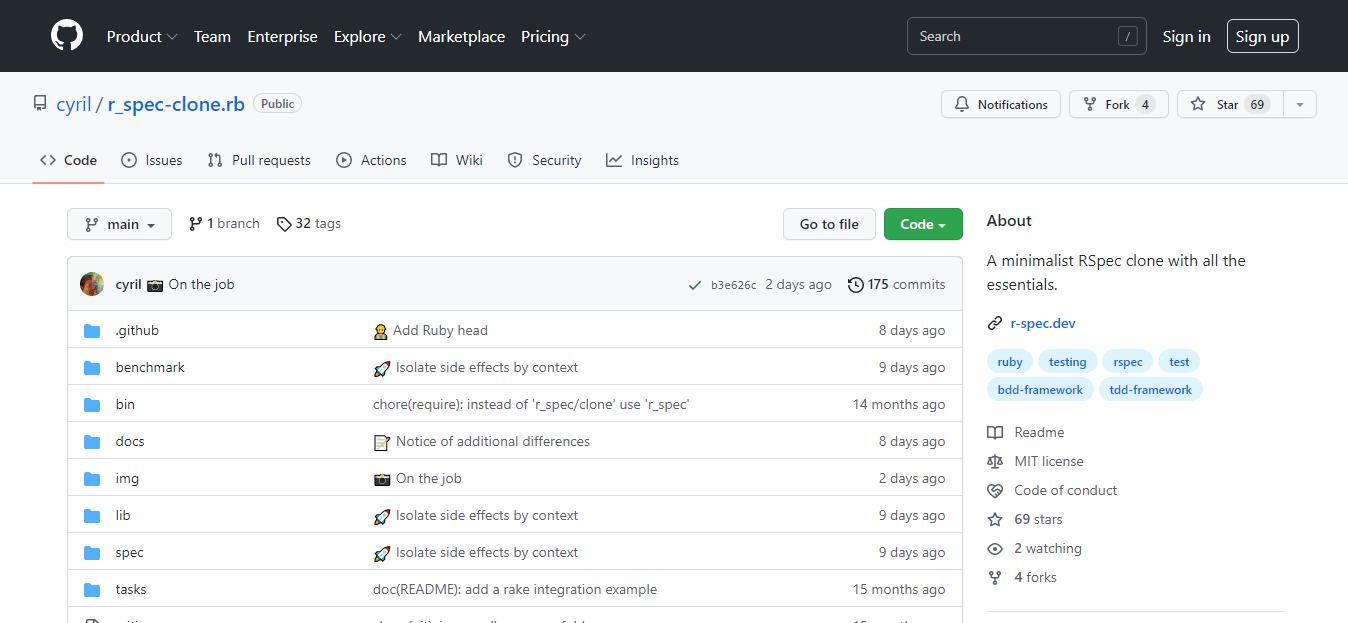Screen dimensions: 1348x623
Task: Click the branch icon beside 1 branch
Action: click(x=195, y=224)
